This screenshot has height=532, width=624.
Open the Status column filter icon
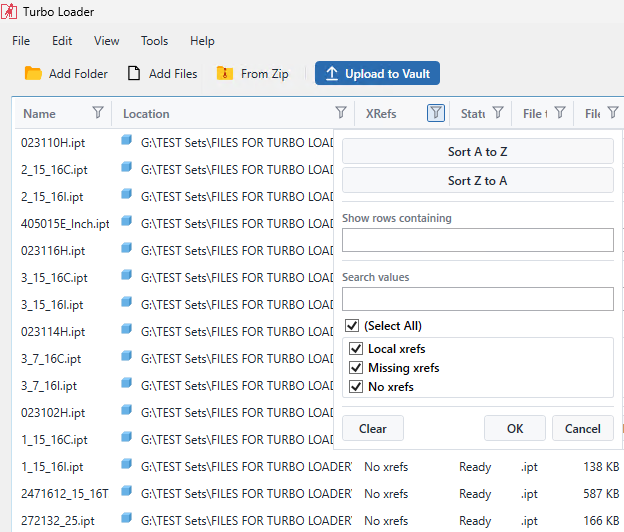[x=498, y=113]
